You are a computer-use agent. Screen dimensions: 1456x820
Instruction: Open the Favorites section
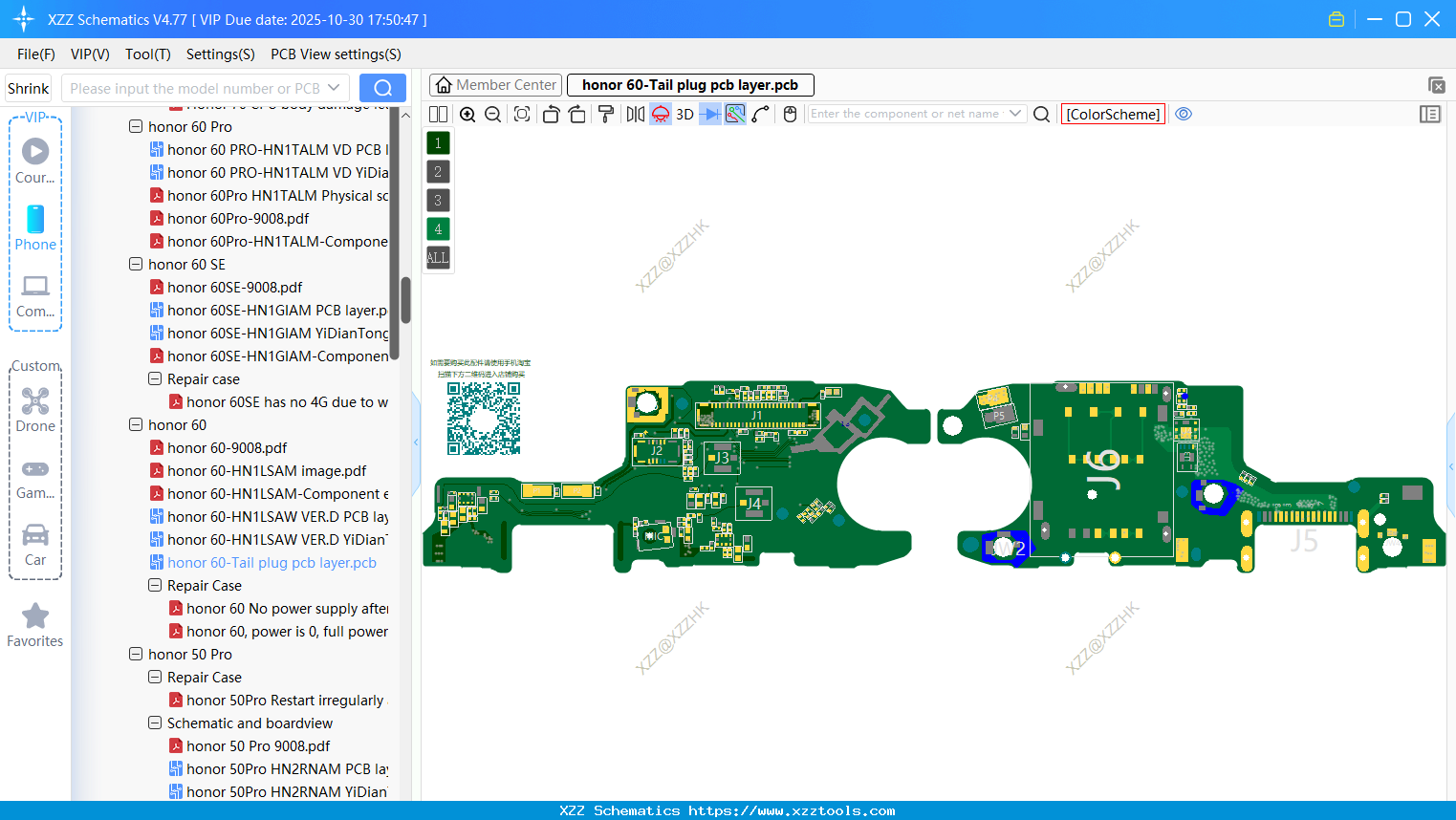coord(35,625)
